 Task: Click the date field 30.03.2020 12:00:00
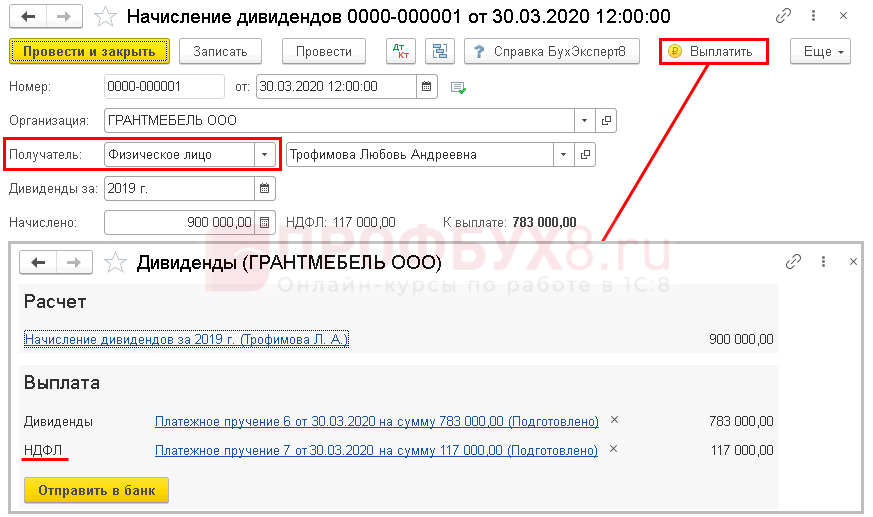[336, 86]
